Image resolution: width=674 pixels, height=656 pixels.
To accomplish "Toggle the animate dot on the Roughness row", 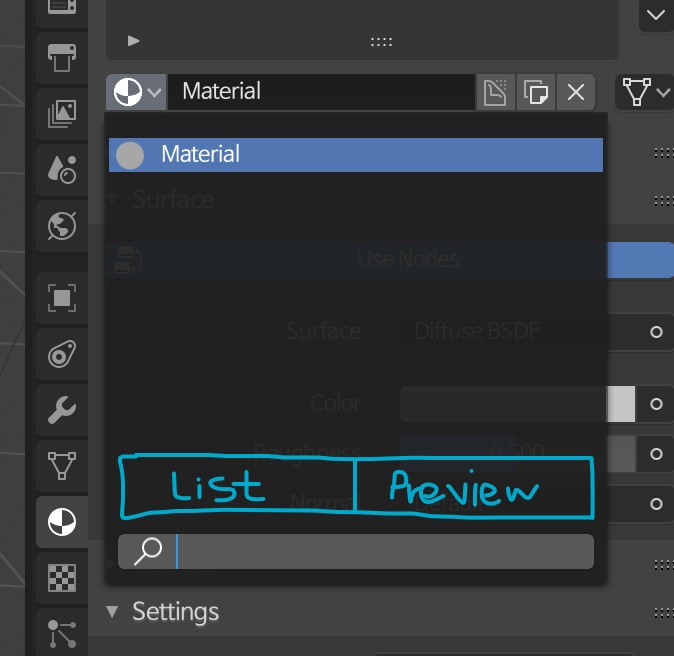I will (x=656, y=454).
